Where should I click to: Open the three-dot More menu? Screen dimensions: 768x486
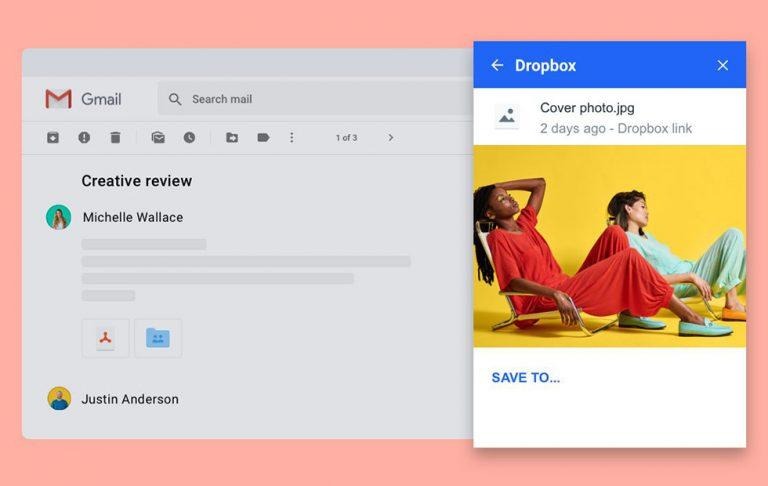(x=292, y=138)
